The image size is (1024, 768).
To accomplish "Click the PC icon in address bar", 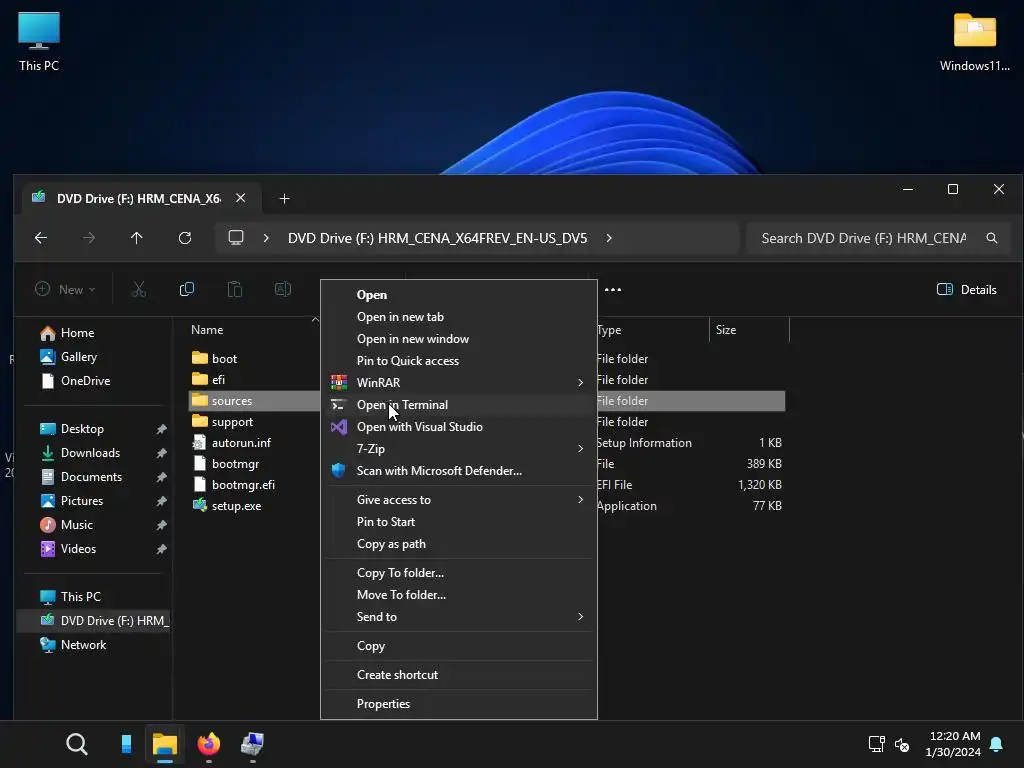I will pyautogui.click(x=236, y=238).
